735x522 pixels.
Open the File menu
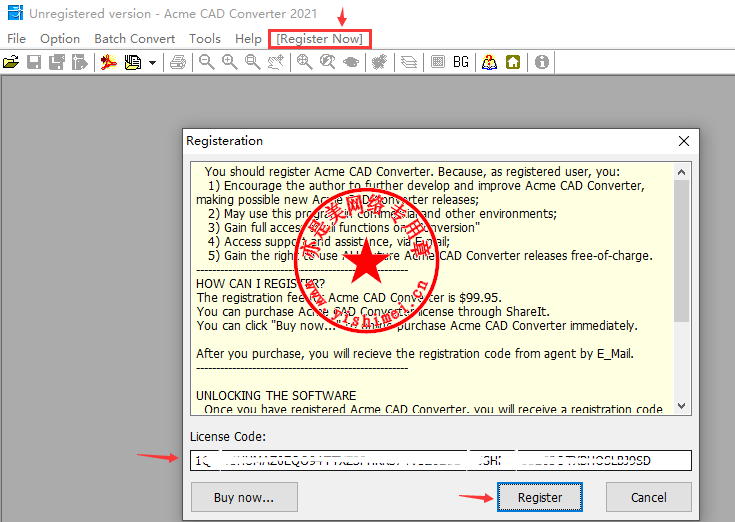coord(16,38)
